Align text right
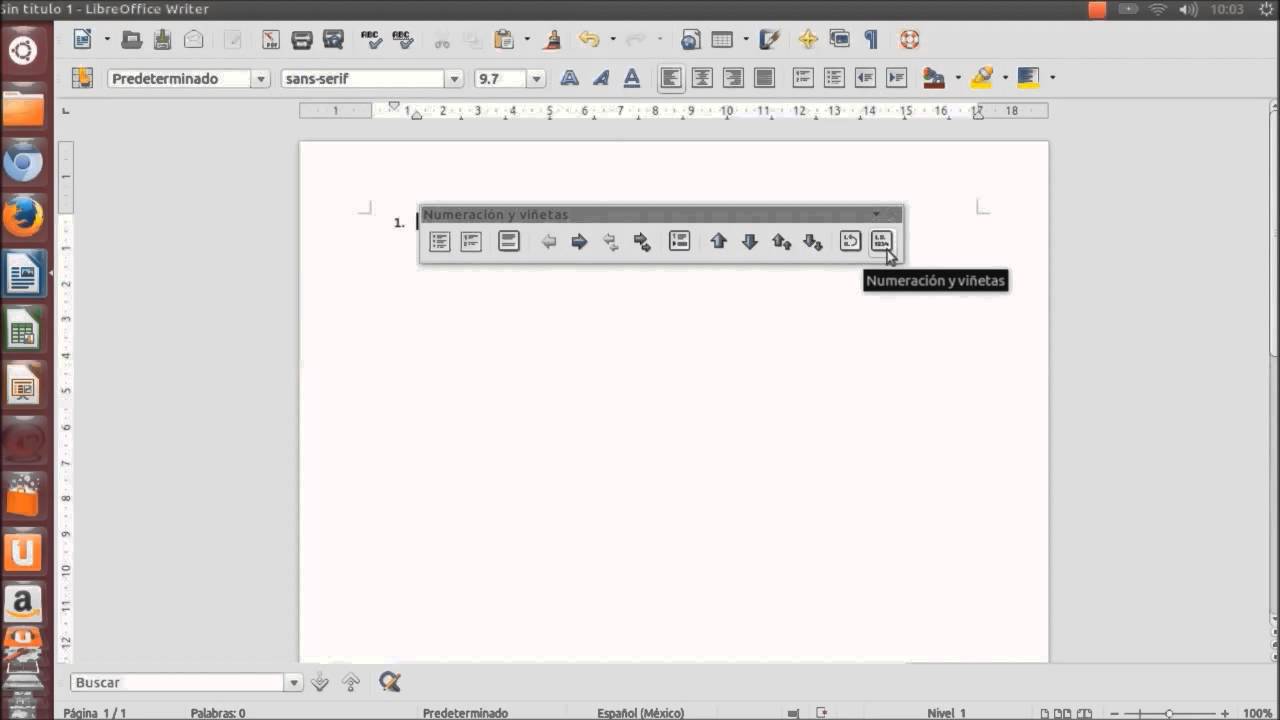 tap(733, 78)
